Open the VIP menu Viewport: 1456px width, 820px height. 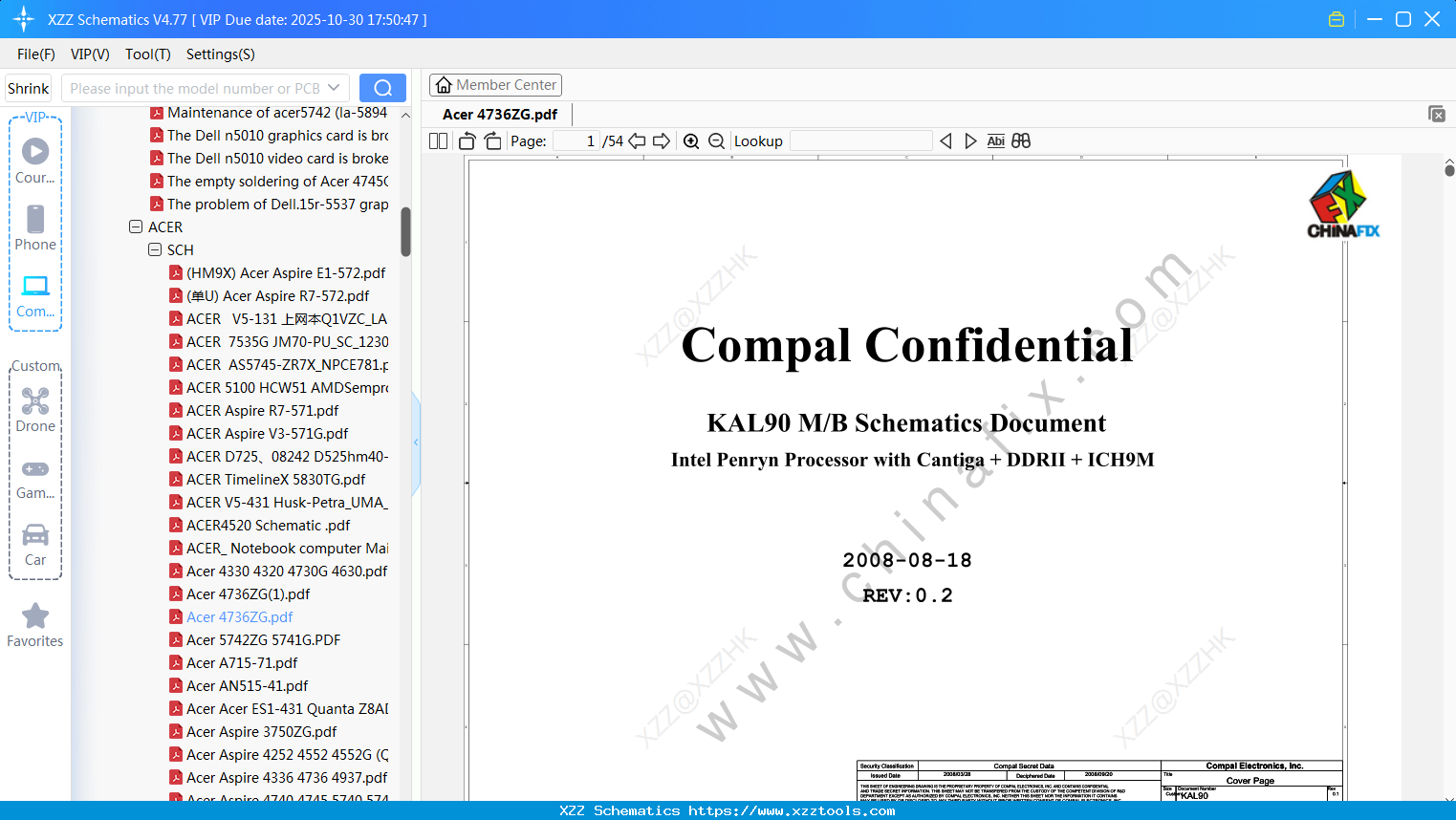90,54
